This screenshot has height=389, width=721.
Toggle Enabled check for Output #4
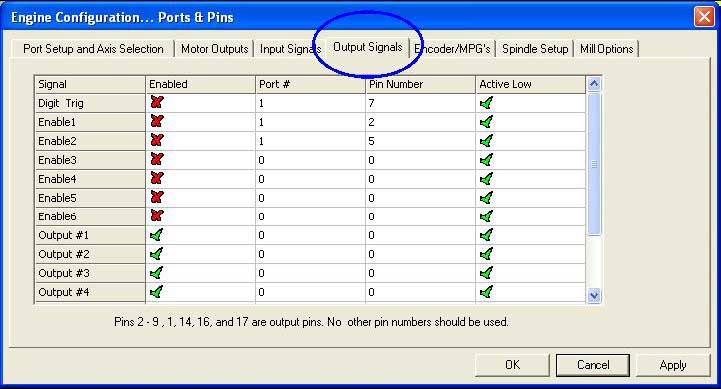(156, 292)
